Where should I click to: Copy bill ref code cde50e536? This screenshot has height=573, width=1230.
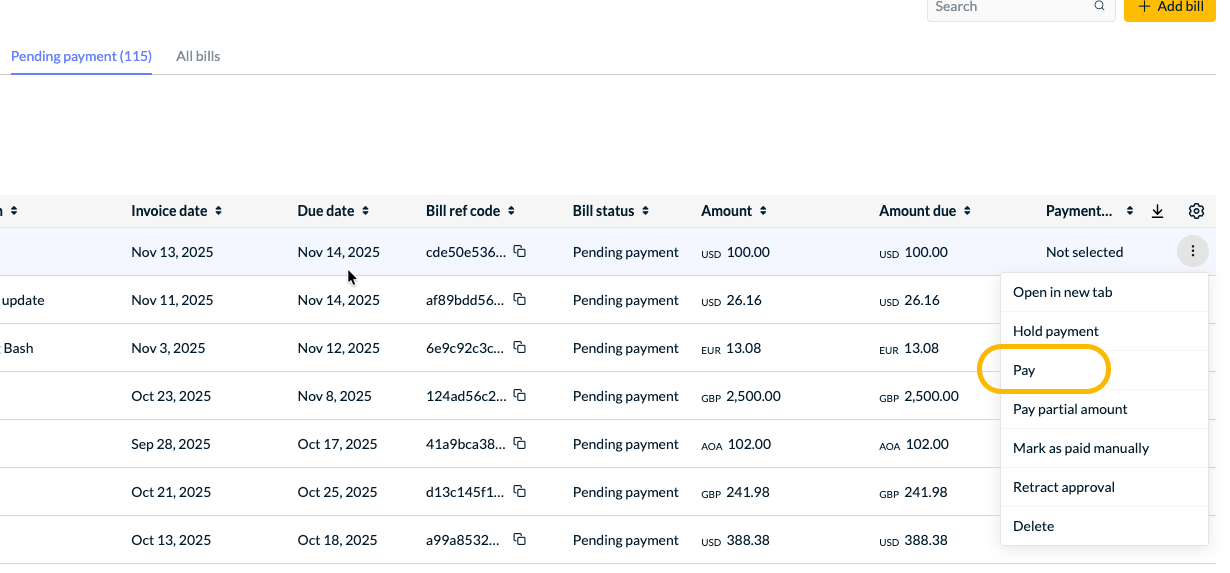click(520, 252)
